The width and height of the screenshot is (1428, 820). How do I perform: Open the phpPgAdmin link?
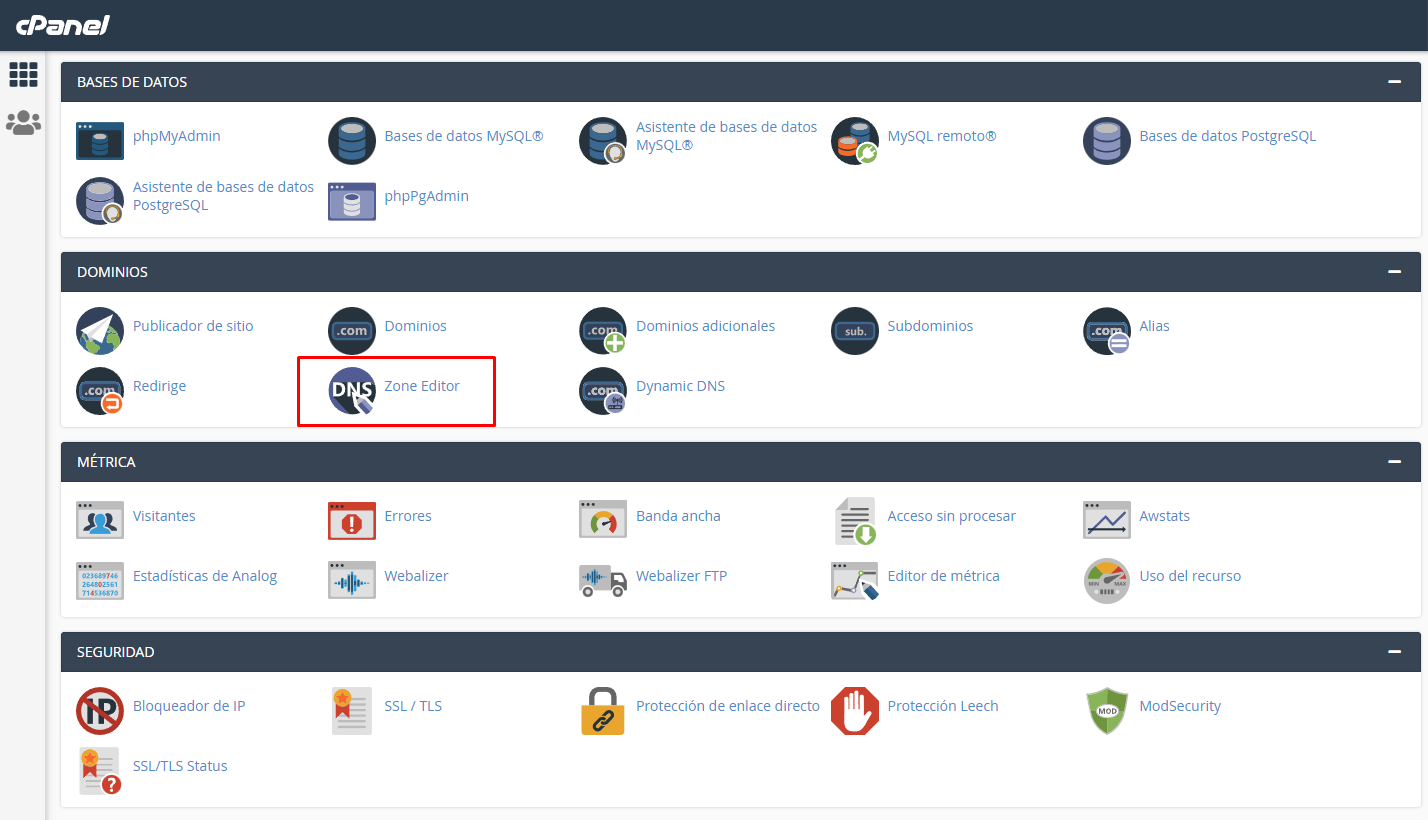[427, 196]
